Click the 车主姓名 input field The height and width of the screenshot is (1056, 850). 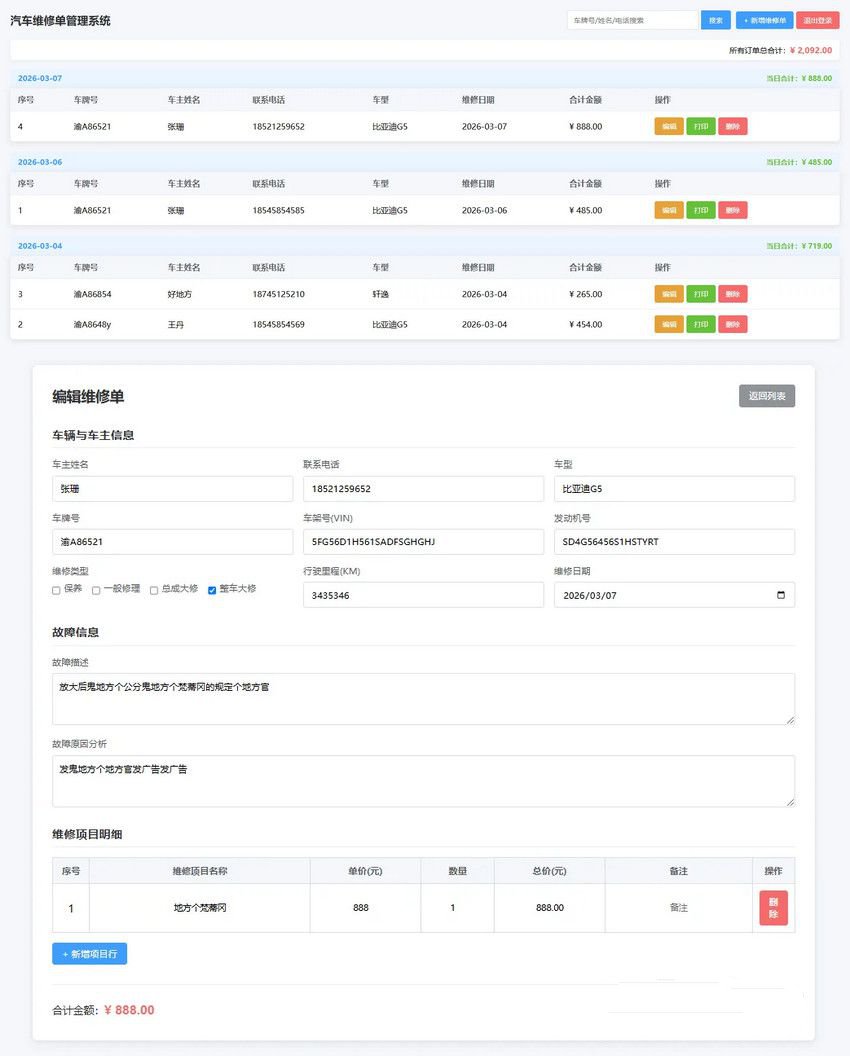coord(170,488)
